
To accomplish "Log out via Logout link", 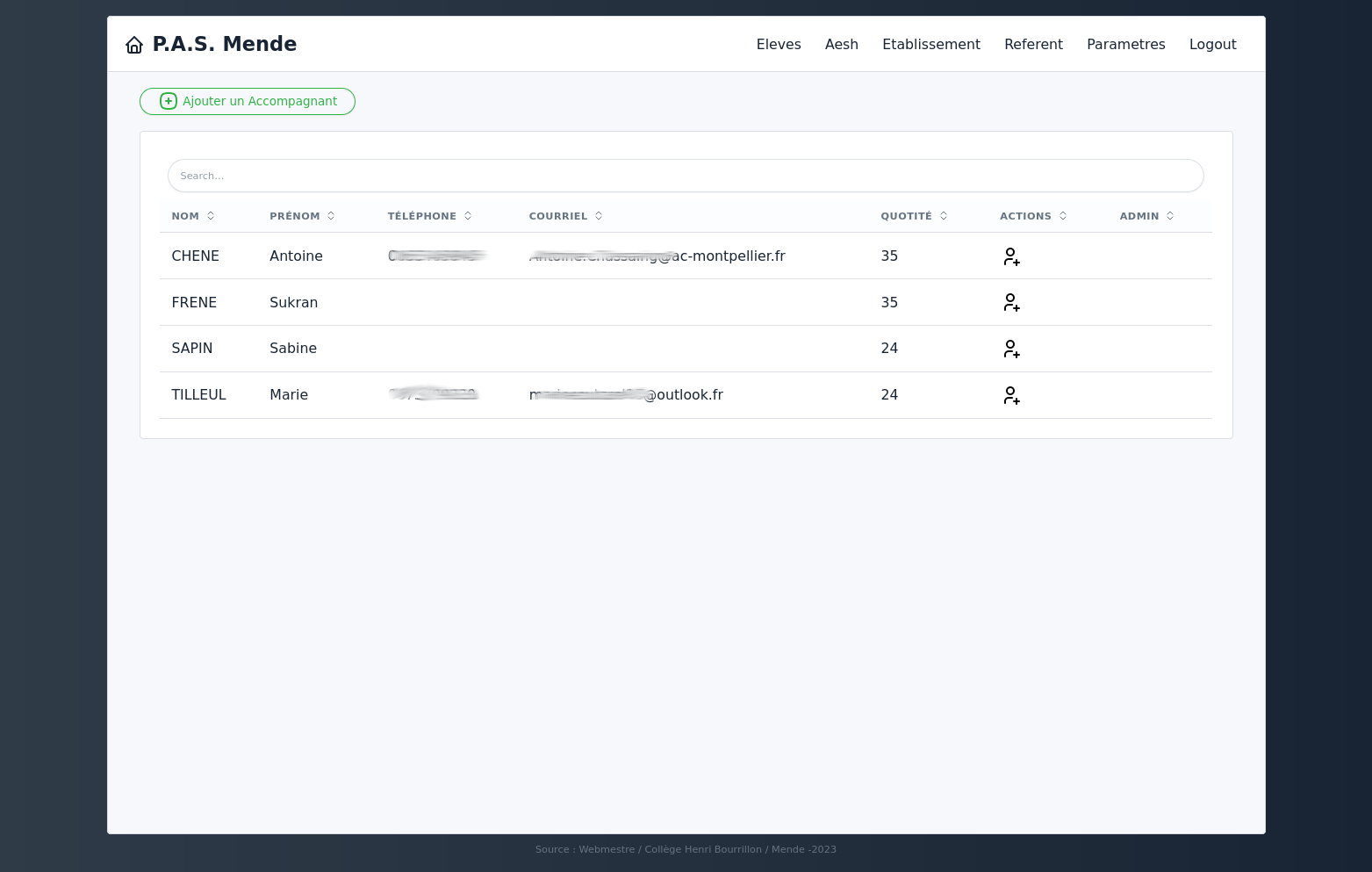I will click(1213, 44).
